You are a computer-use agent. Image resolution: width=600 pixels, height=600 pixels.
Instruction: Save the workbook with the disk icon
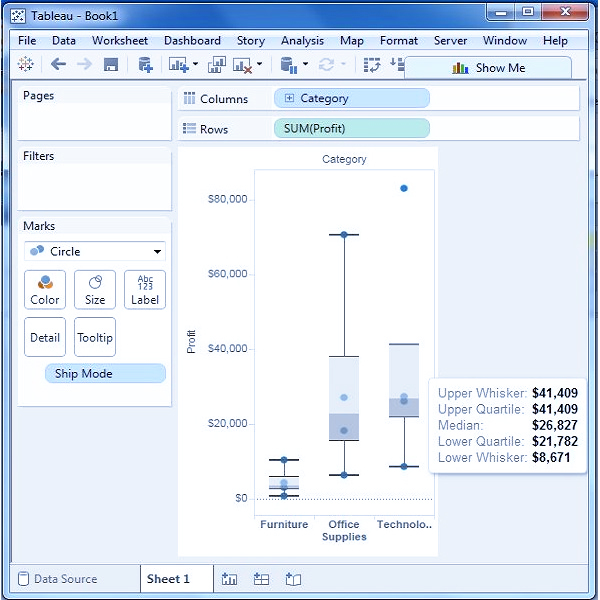point(111,64)
